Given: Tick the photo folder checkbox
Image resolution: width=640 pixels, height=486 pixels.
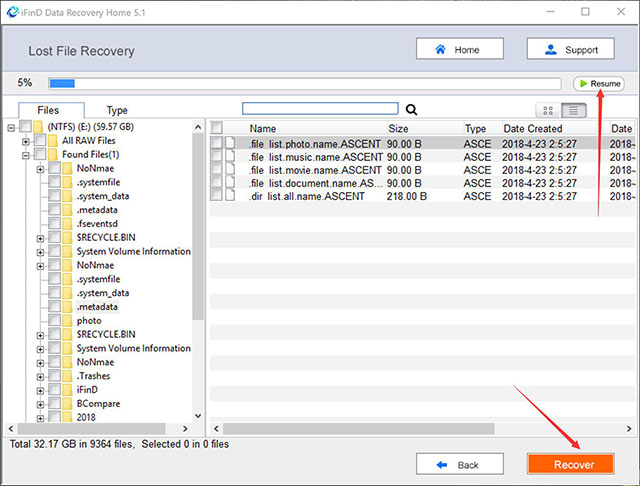Looking at the screenshot, I should (55, 320).
